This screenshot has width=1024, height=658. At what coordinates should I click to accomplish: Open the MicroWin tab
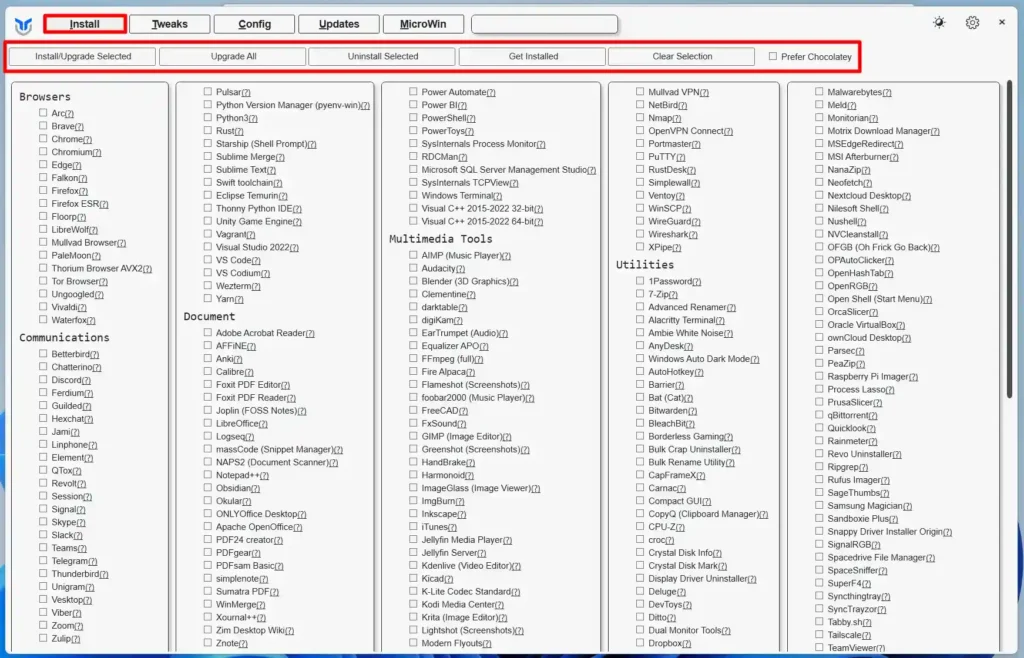pos(423,24)
